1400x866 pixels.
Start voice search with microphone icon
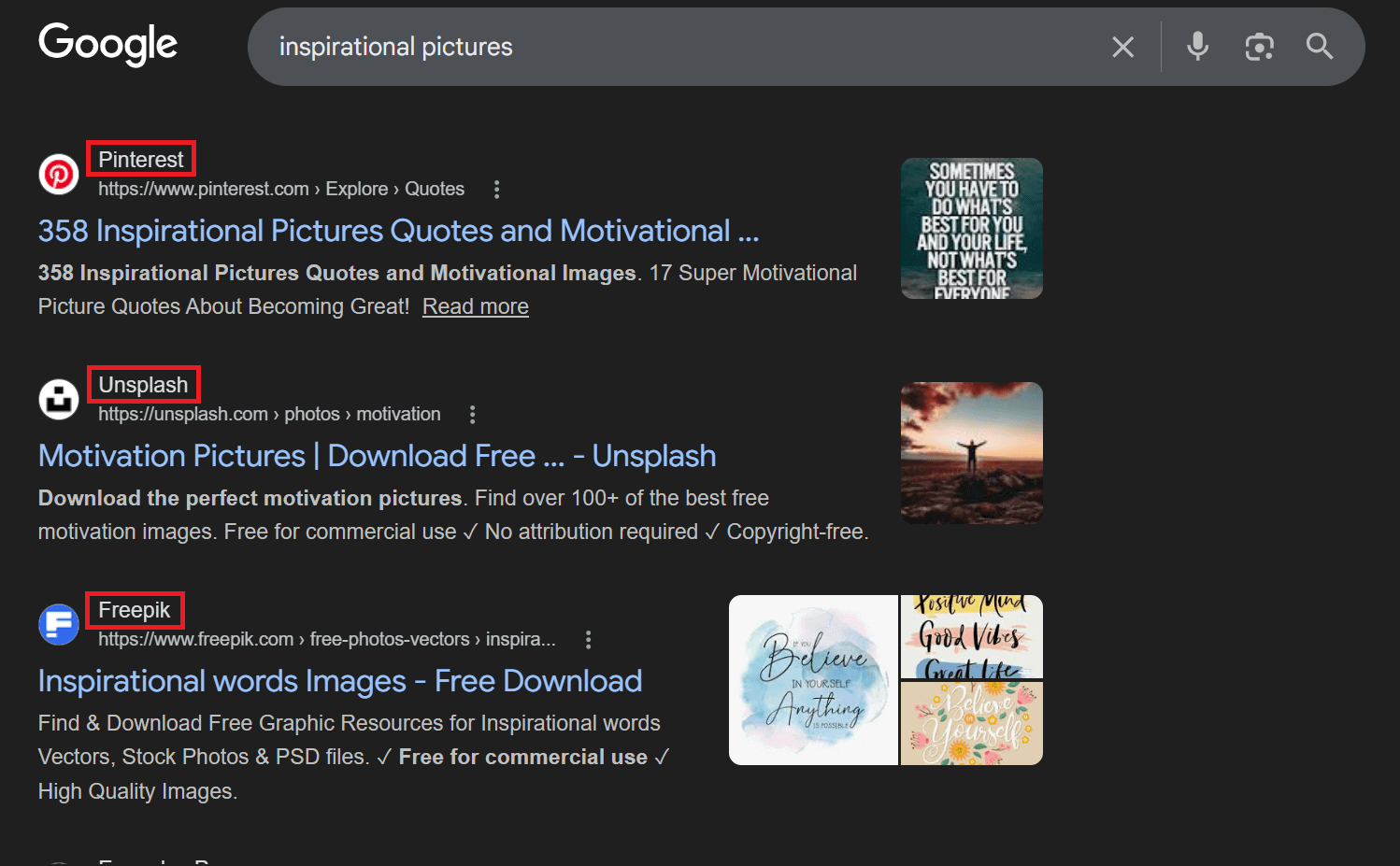[1197, 46]
